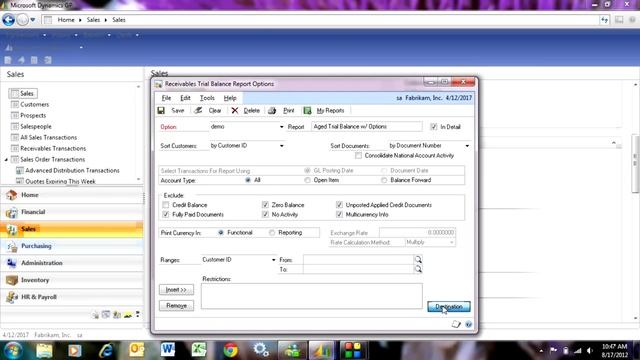Toggle the No Activity checkbox
640x360 pixels.
(265, 214)
